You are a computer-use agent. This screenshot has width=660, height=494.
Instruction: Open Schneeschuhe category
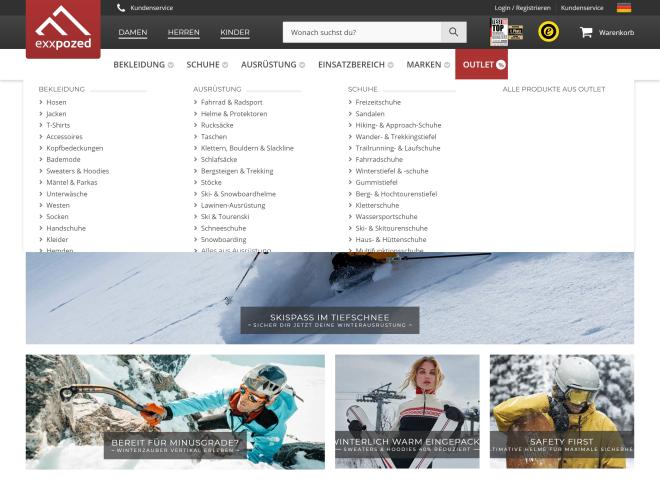click(x=224, y=228)
